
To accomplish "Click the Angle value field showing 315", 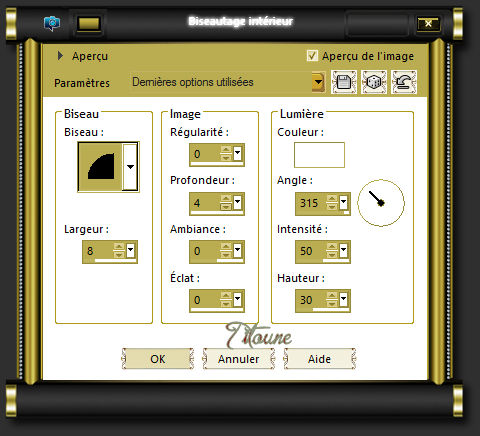I will coord(310,203).
